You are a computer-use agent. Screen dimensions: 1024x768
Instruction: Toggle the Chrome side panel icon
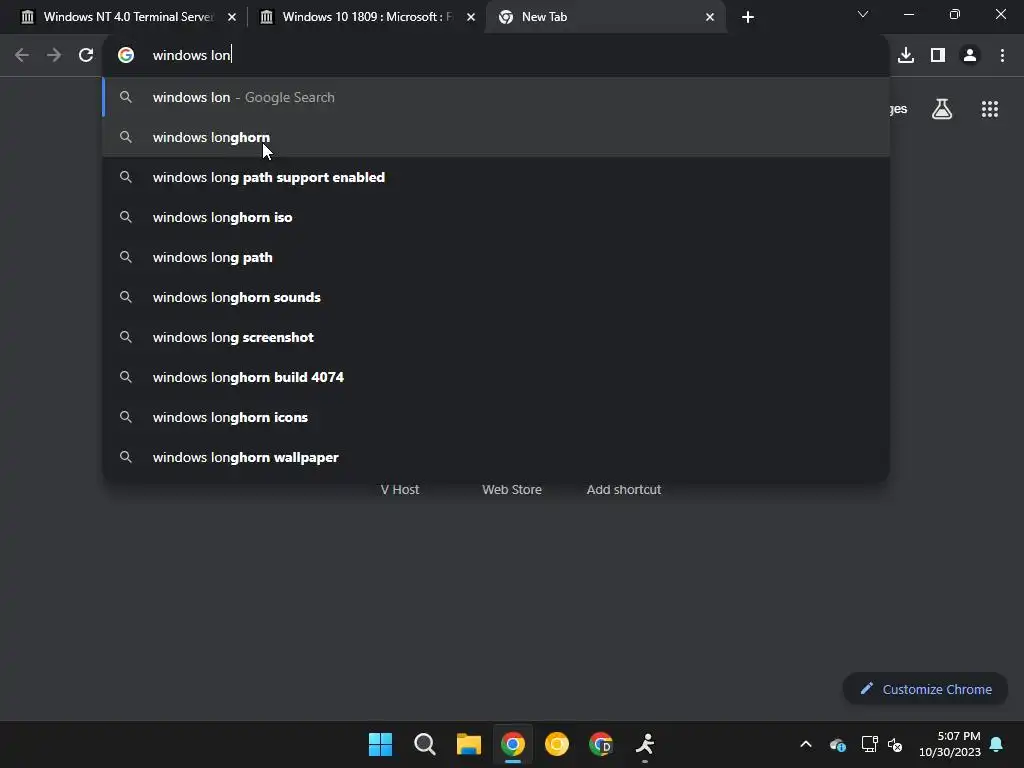(938, 56)
